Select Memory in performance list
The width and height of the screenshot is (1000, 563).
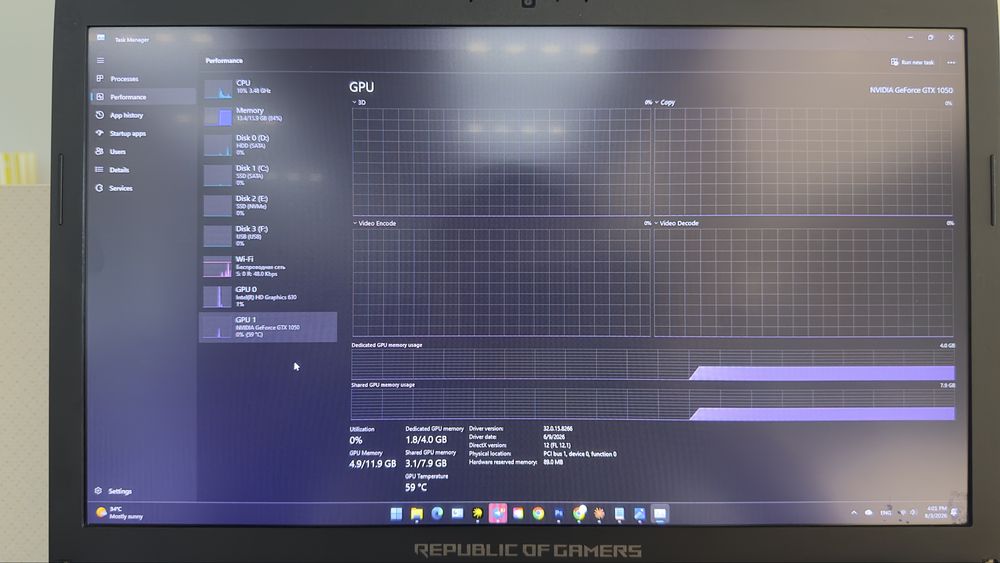tap(268, 115)
